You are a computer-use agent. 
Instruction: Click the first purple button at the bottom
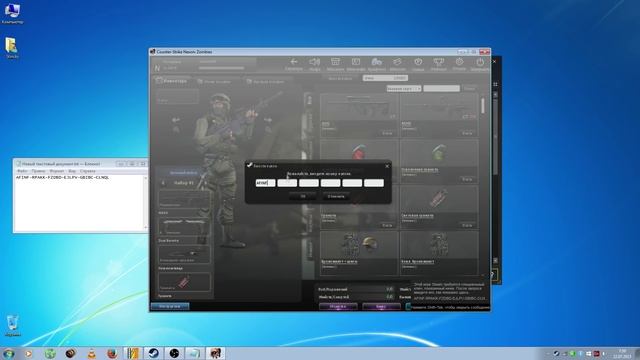[338, 306]
